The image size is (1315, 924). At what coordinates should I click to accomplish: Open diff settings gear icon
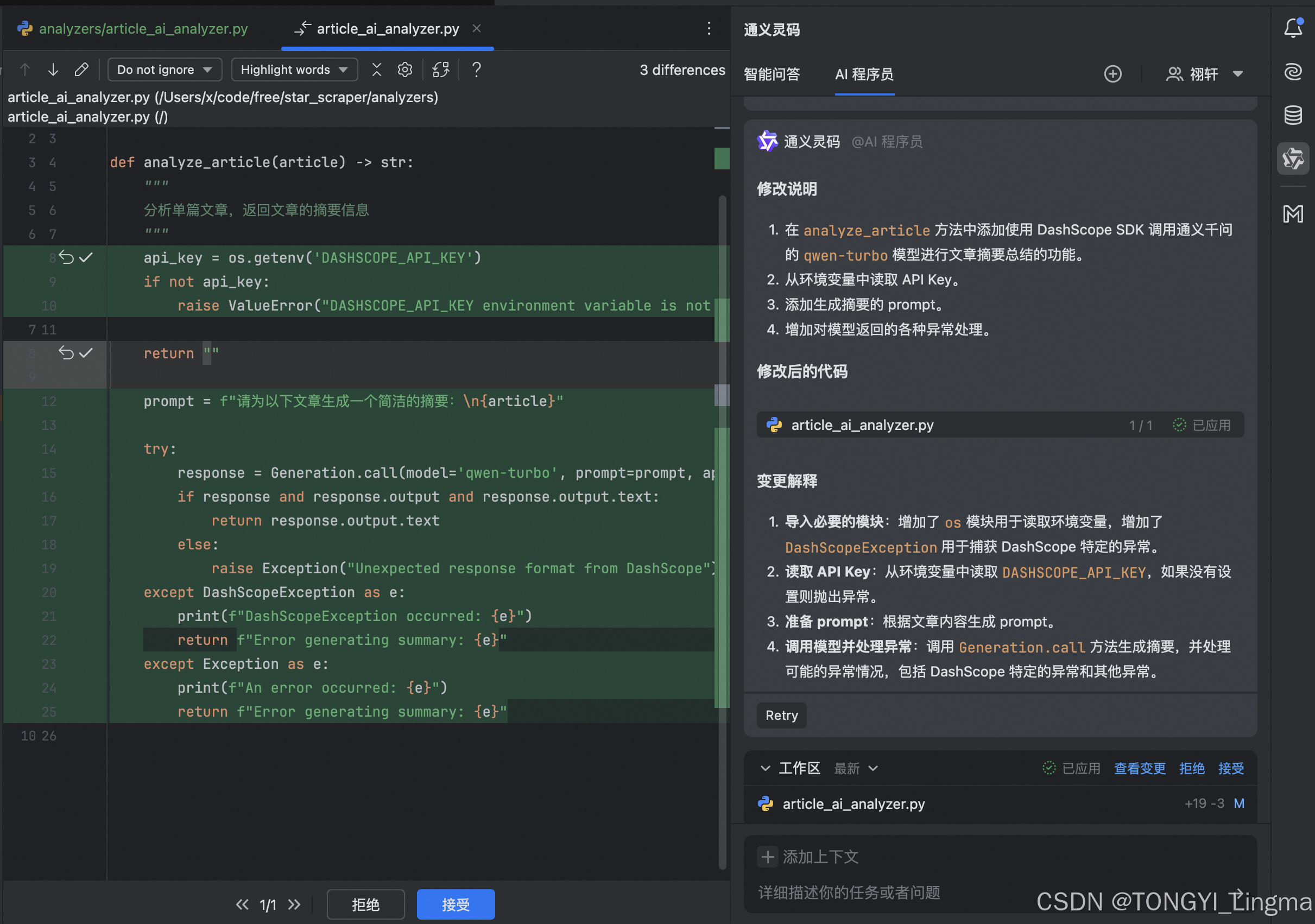[x=405, y=70]
